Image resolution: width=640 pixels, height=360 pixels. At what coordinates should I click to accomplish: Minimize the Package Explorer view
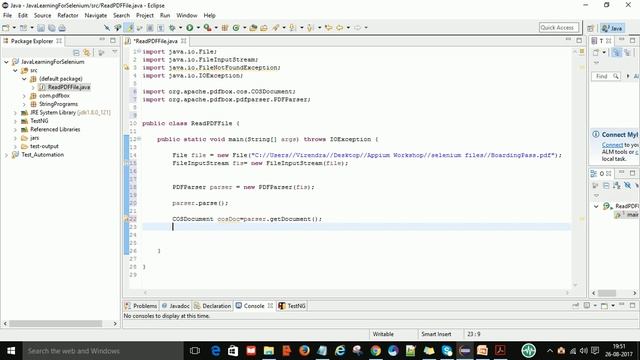[102, 40]
